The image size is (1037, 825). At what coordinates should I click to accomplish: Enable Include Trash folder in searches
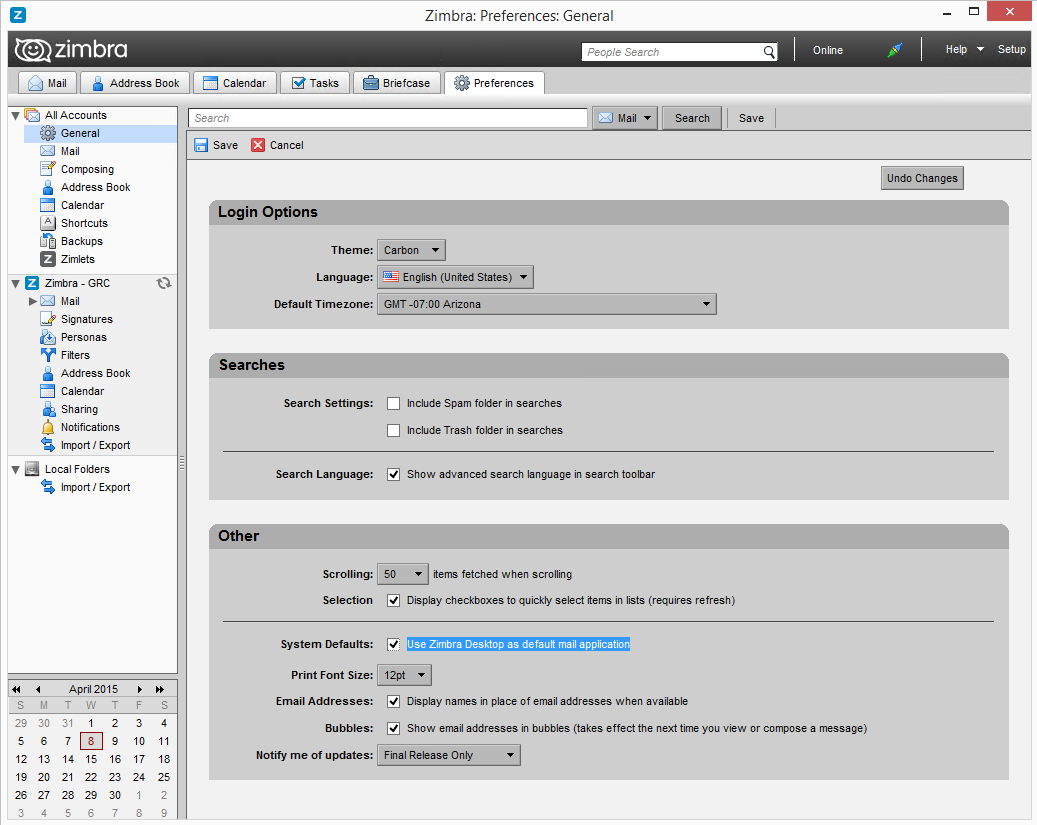(x=394, y=431)
